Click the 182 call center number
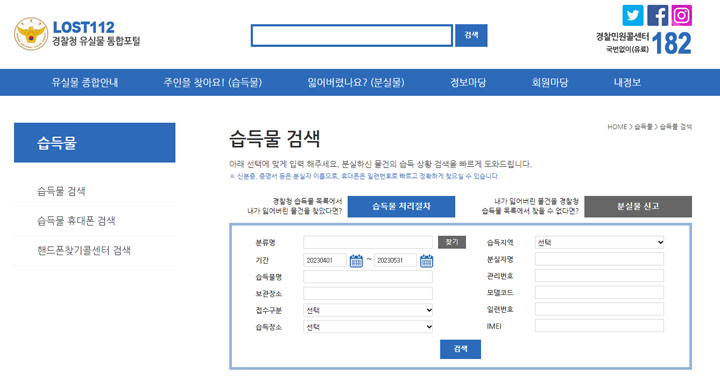 [x=671, y=44]
